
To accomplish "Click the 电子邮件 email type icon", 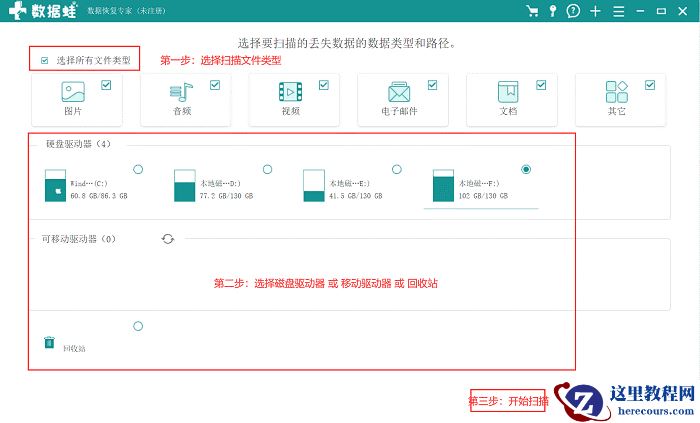I will 399,92.
